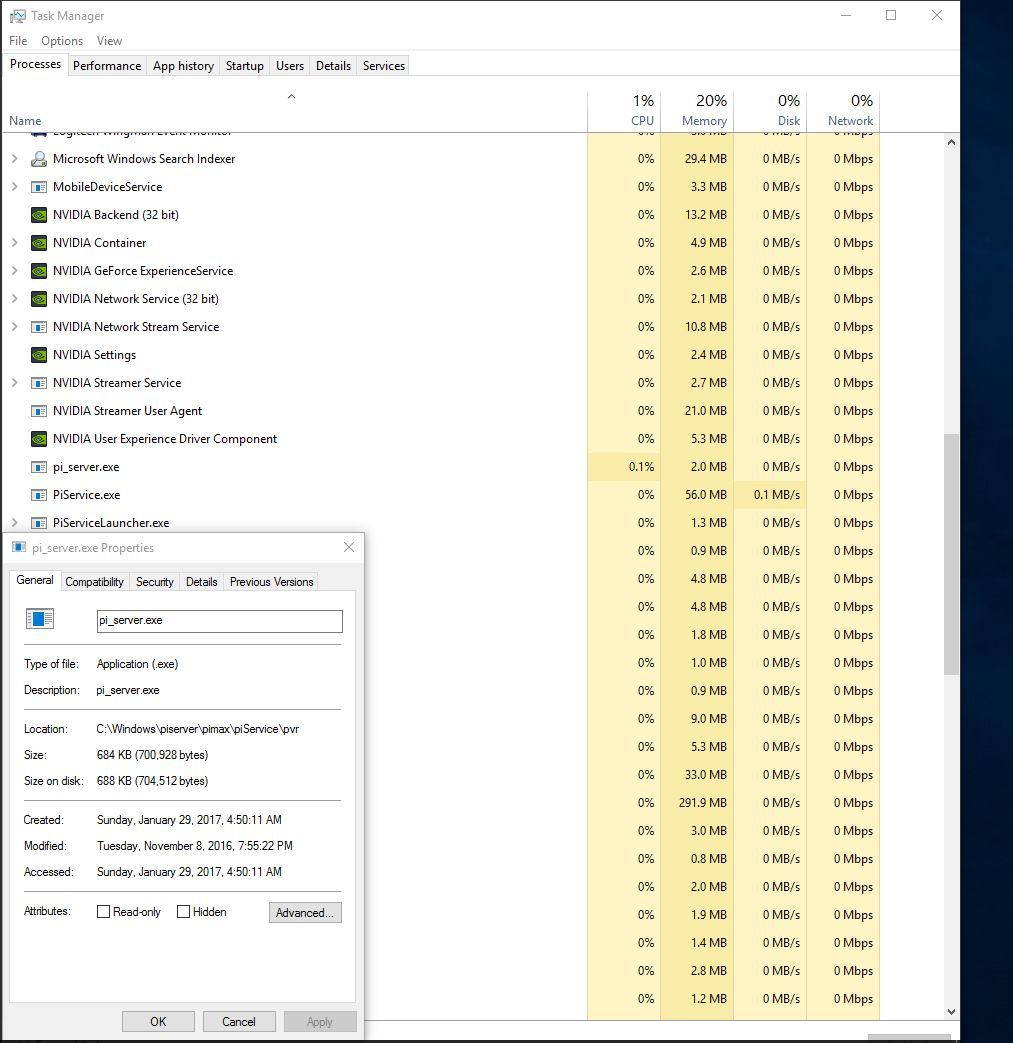The height and width of the screenshot is (1043, 1013).
Task: Click OK in Properties dialog
Action: pos(158,1022)
